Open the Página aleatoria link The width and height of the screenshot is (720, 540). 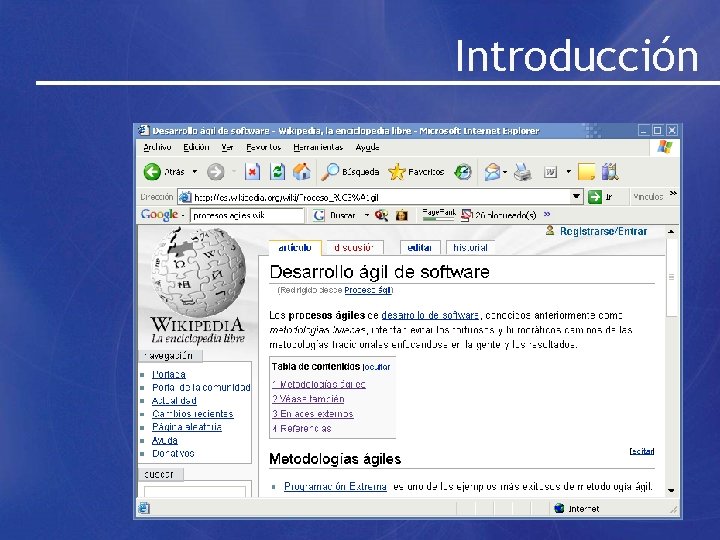187,427
